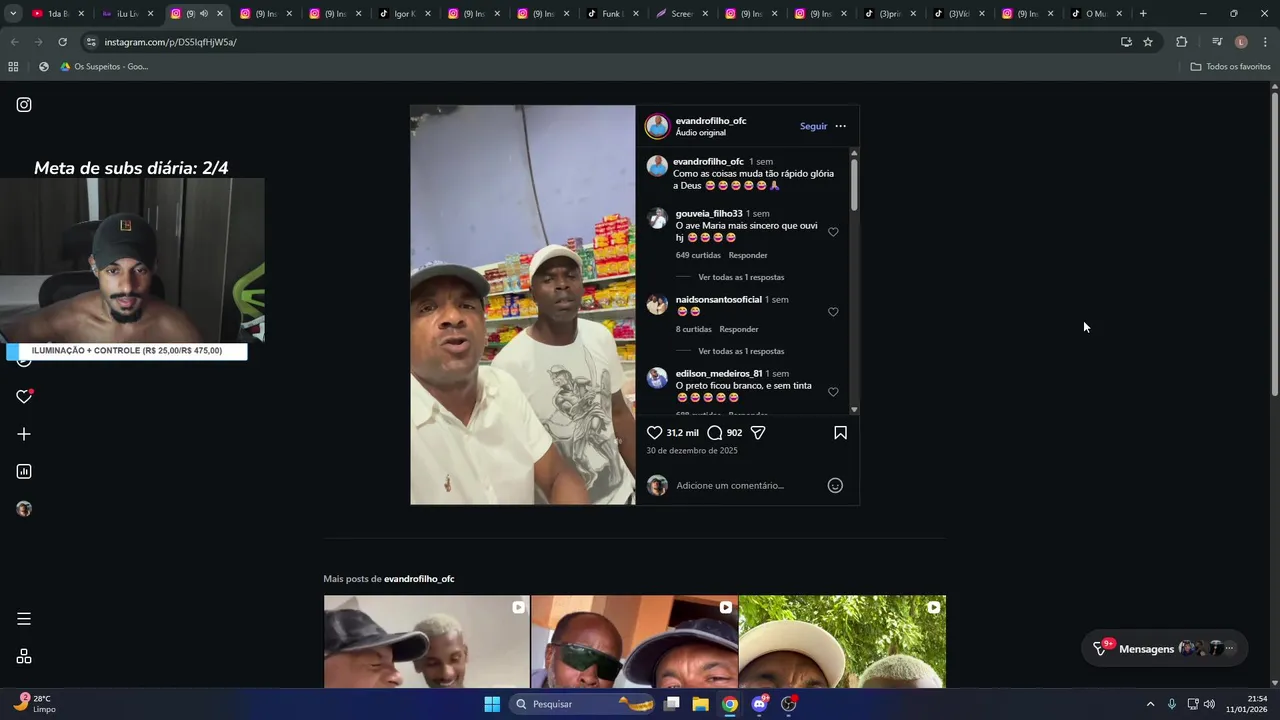Reload the page in Chrome
Viewport: 1280px width, 720px height.
(x=62, y=42)
